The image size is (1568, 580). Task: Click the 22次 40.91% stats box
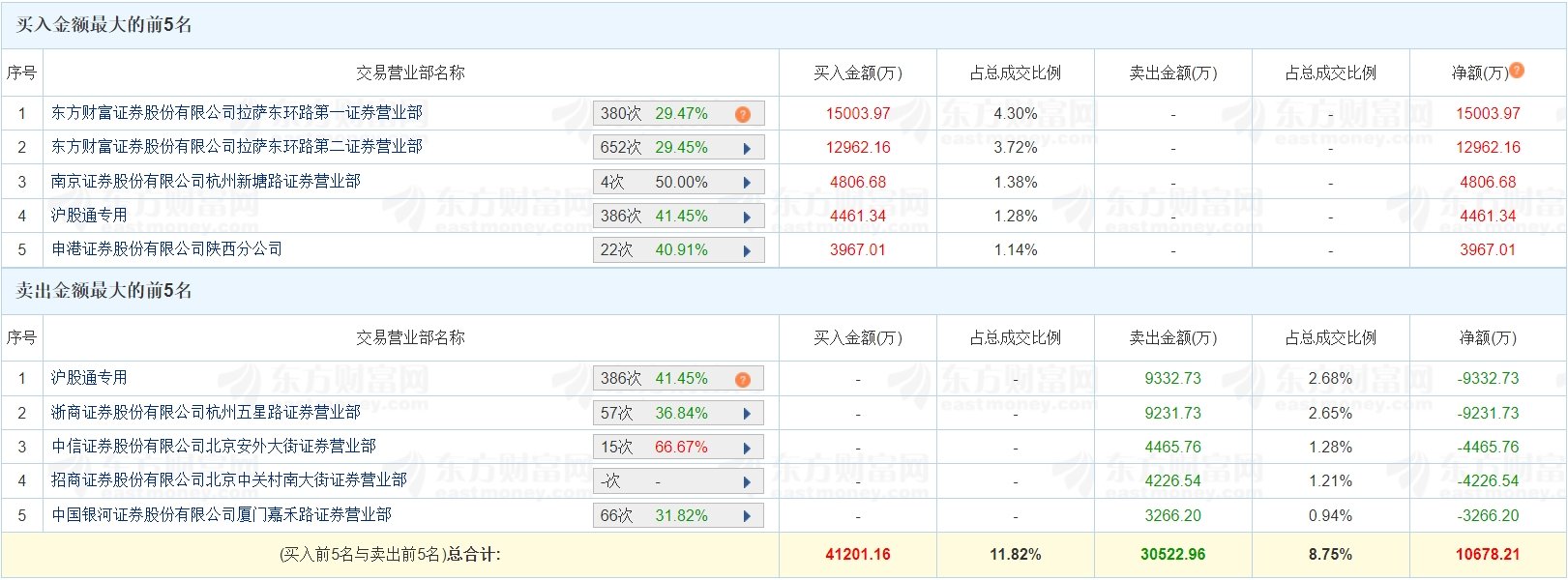click(x=678, y=250)
